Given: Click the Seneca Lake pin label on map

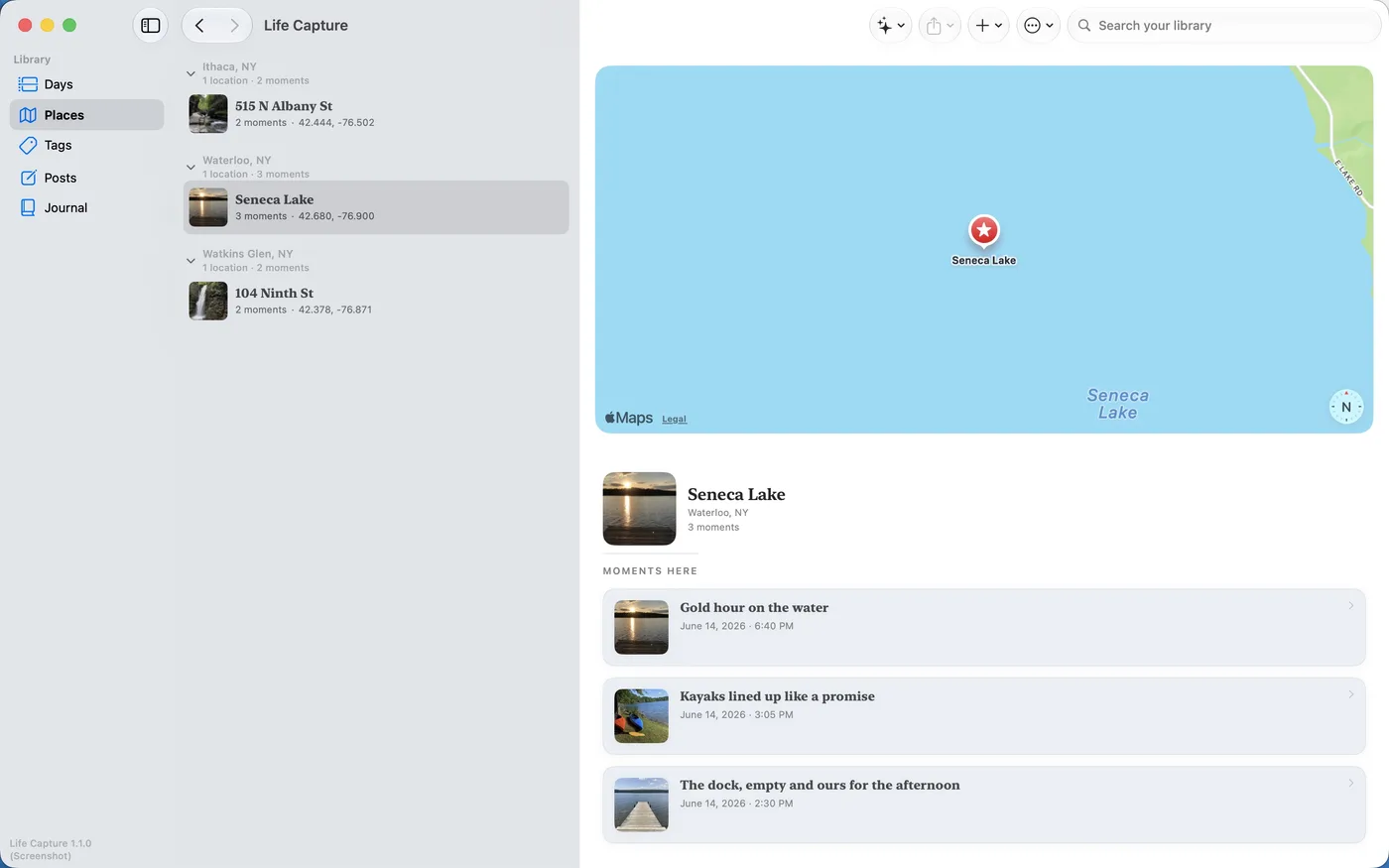Looking at the screenshot, I should tap(983, 261).
